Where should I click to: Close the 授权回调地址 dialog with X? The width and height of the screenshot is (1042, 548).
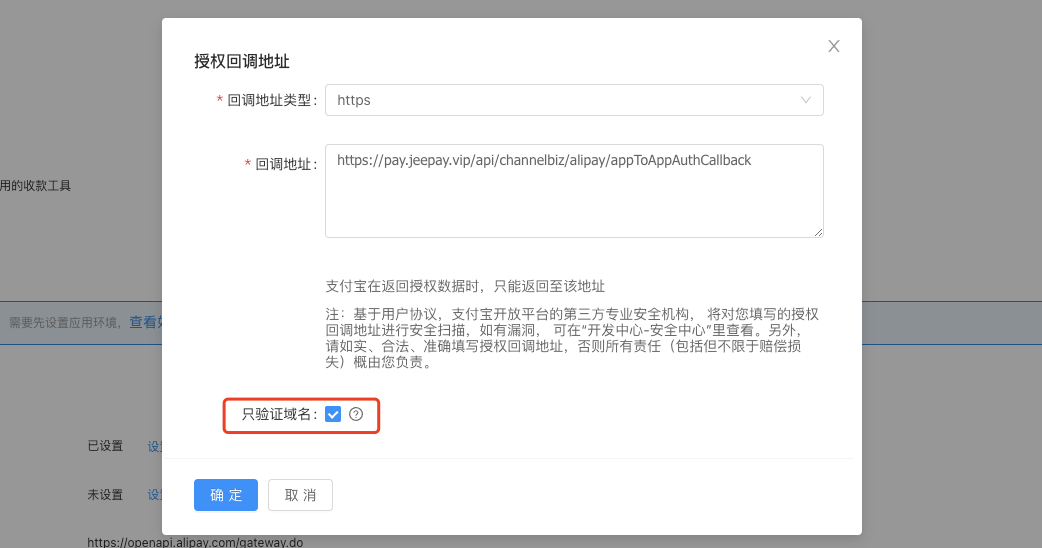(833, 46)
